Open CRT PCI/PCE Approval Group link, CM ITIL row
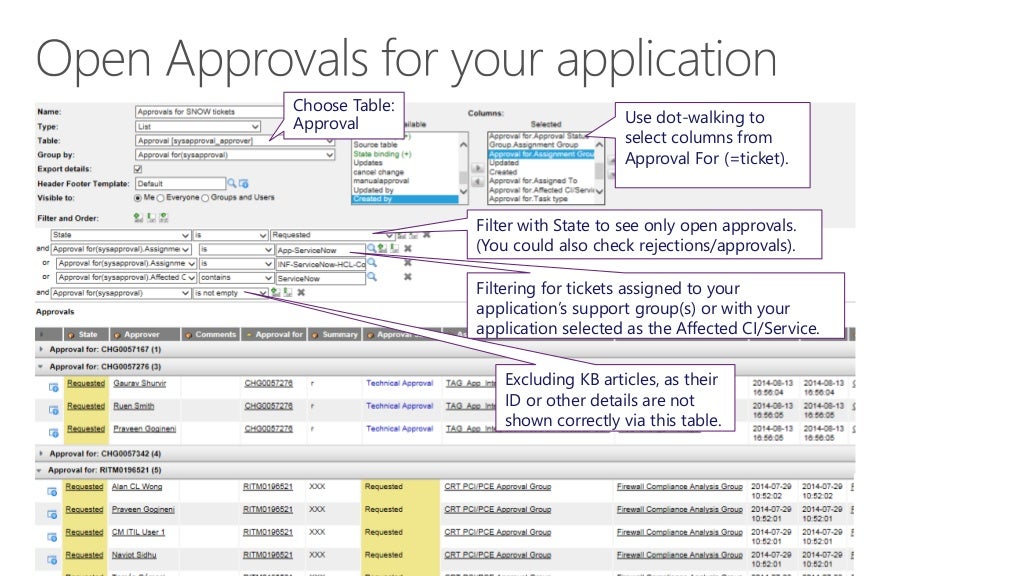 click(498, 532)
